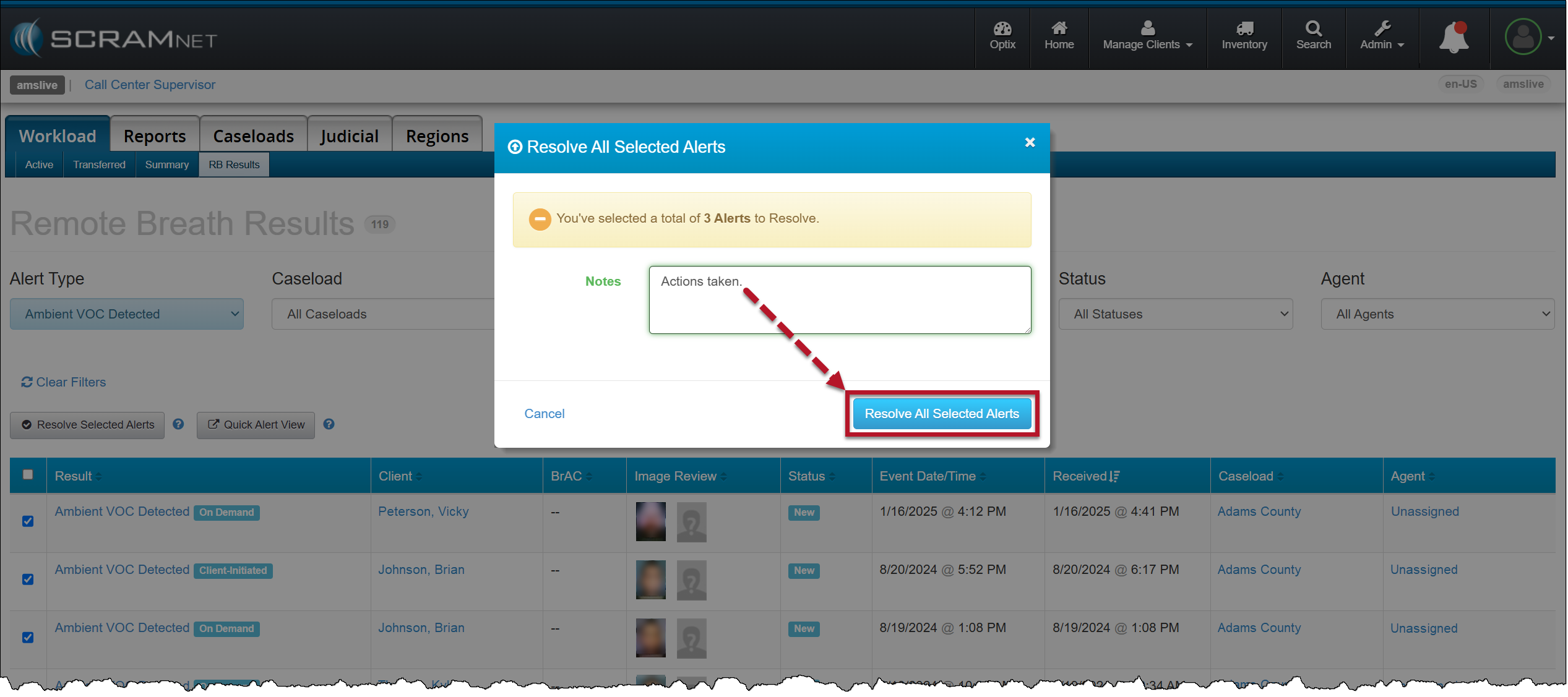Click the Search magnifier icon
Image resolution: width=1568 pixels, height=697 pixels.
coord(1313,29)
